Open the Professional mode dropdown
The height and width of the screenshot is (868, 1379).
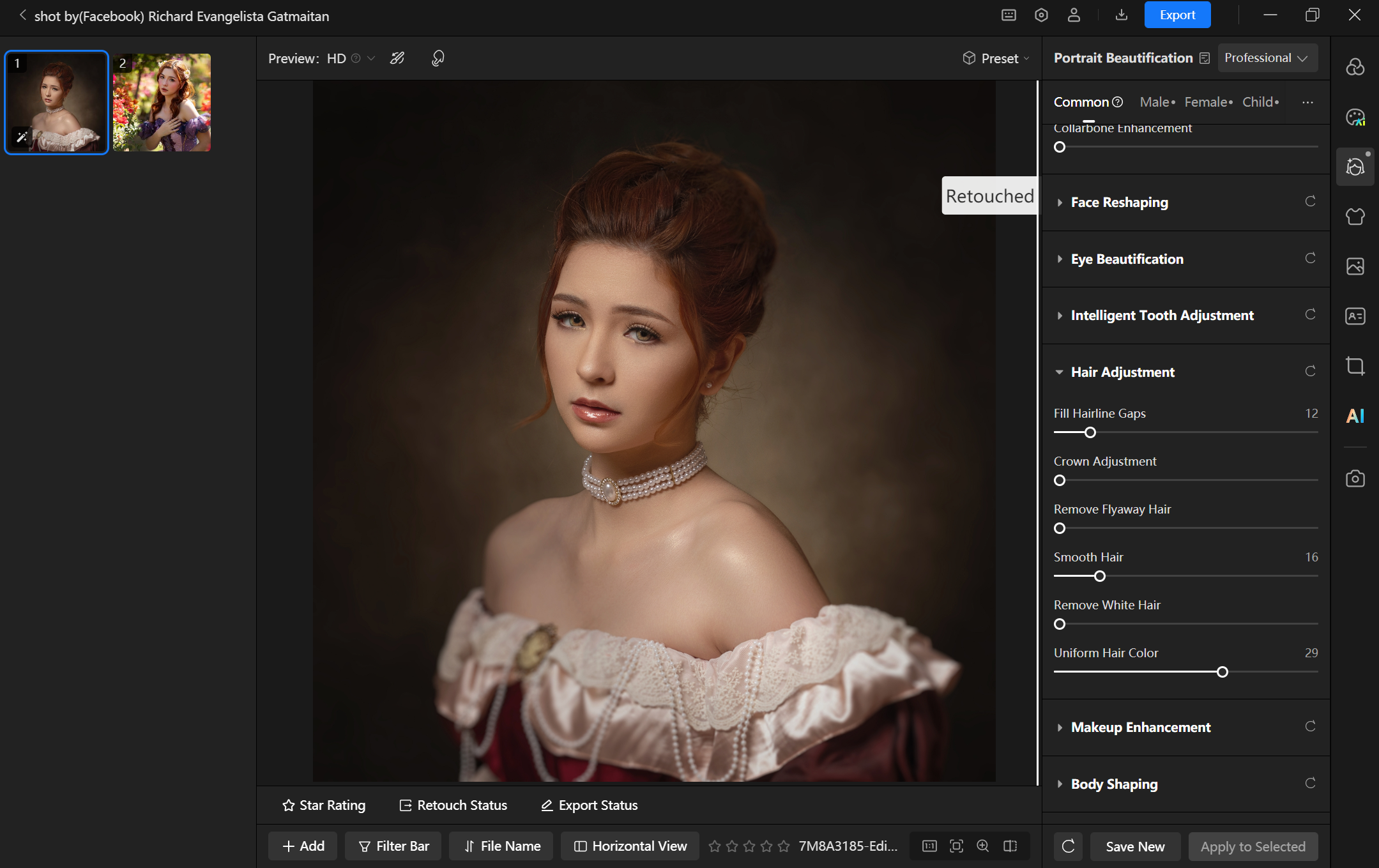[x=1267, y=58]
